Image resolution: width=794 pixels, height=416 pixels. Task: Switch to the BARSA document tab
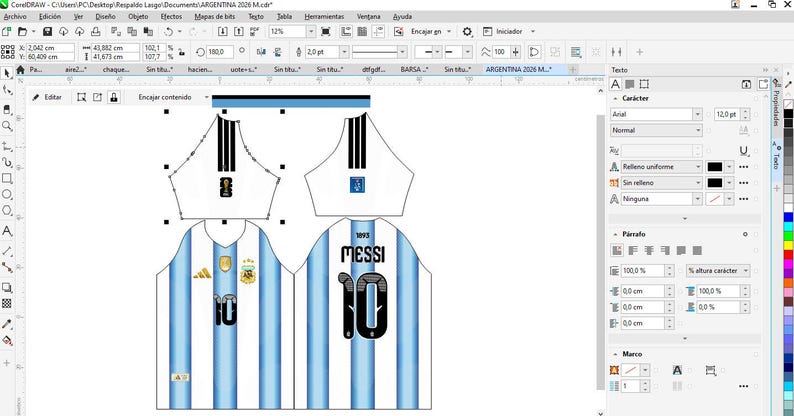(414, 69)
